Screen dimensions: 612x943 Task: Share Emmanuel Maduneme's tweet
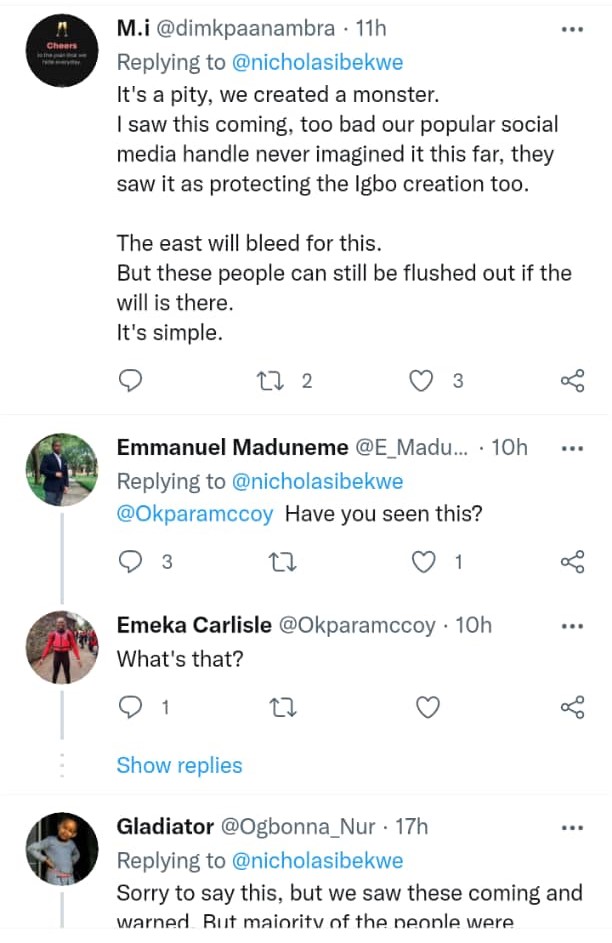[572, 562]
